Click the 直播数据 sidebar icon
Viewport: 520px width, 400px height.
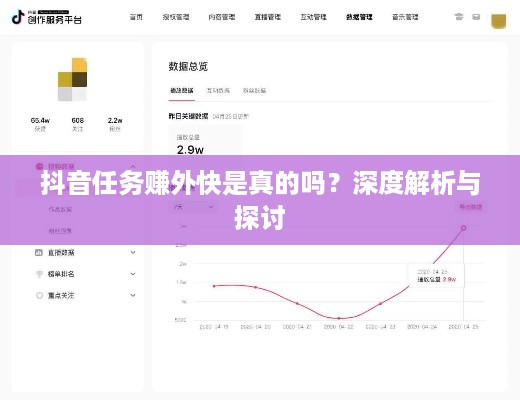(39, 253)
